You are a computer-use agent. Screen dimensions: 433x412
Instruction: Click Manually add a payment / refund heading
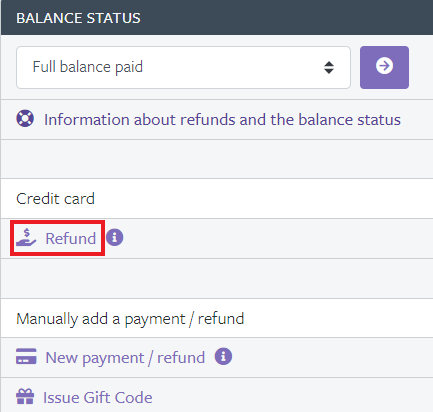pyautogui.click(x=130, y=319)
